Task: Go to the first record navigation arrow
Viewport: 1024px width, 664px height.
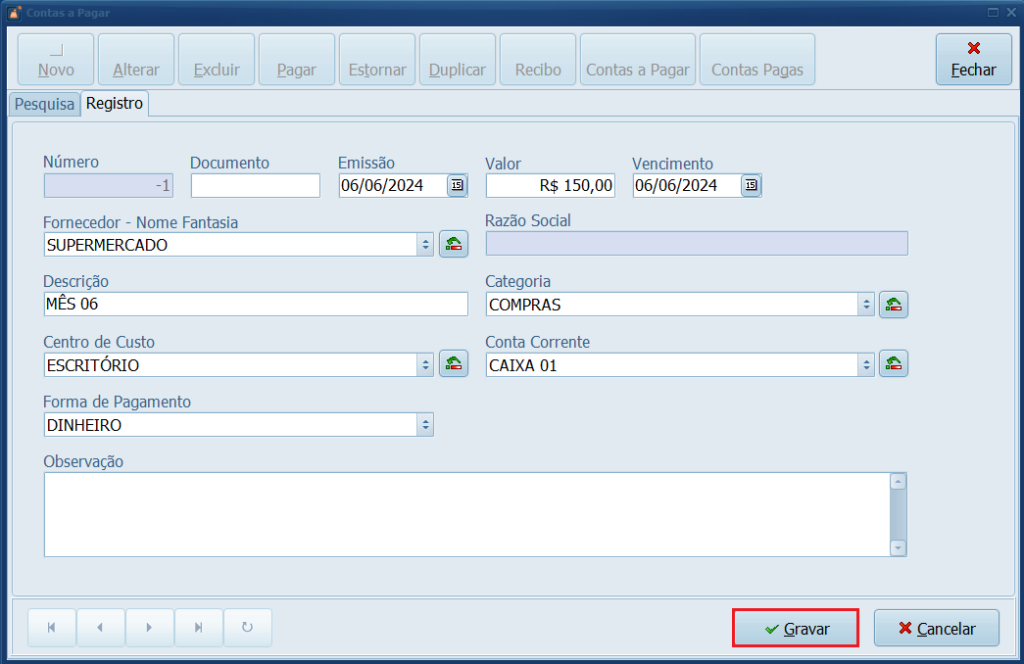Action: pyautogui.click(x=52, y=628)
